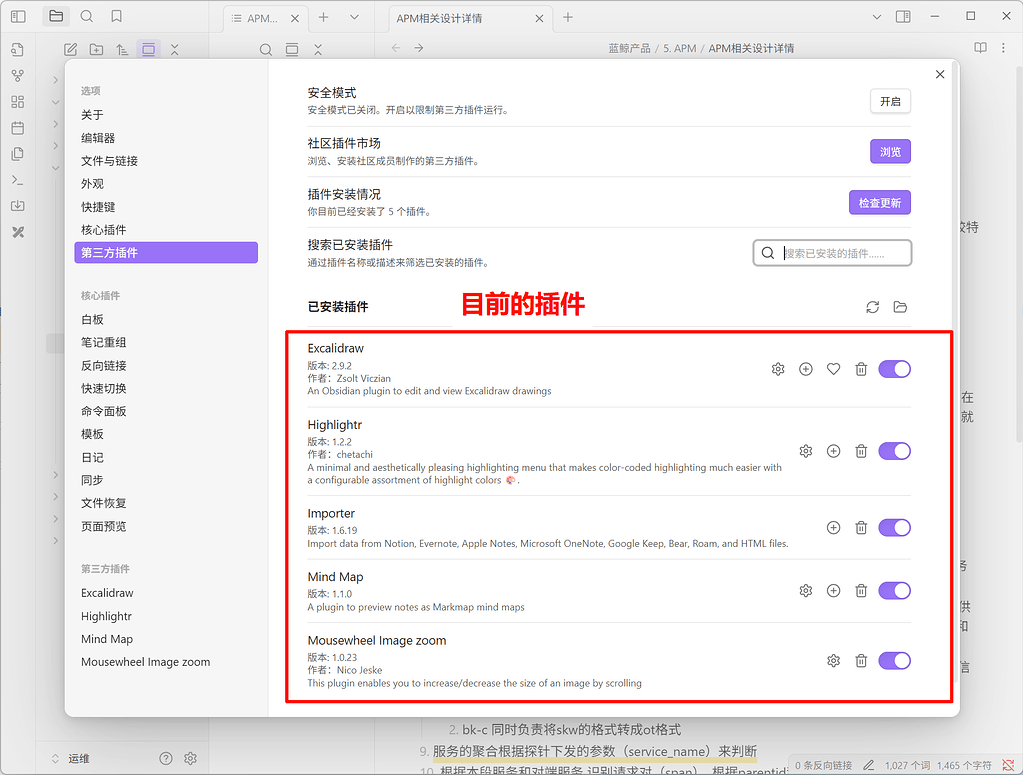Image resolution: width=1023 pixels, height=775 pixels.
Task: Select 关于 settings section
Action: 166,115
